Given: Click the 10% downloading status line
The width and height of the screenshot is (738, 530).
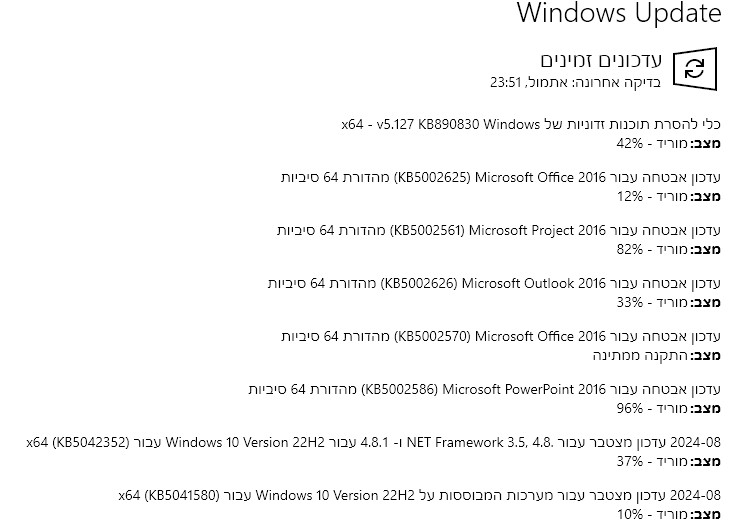Looking at the screenshot, I should (x=668, y=514).
